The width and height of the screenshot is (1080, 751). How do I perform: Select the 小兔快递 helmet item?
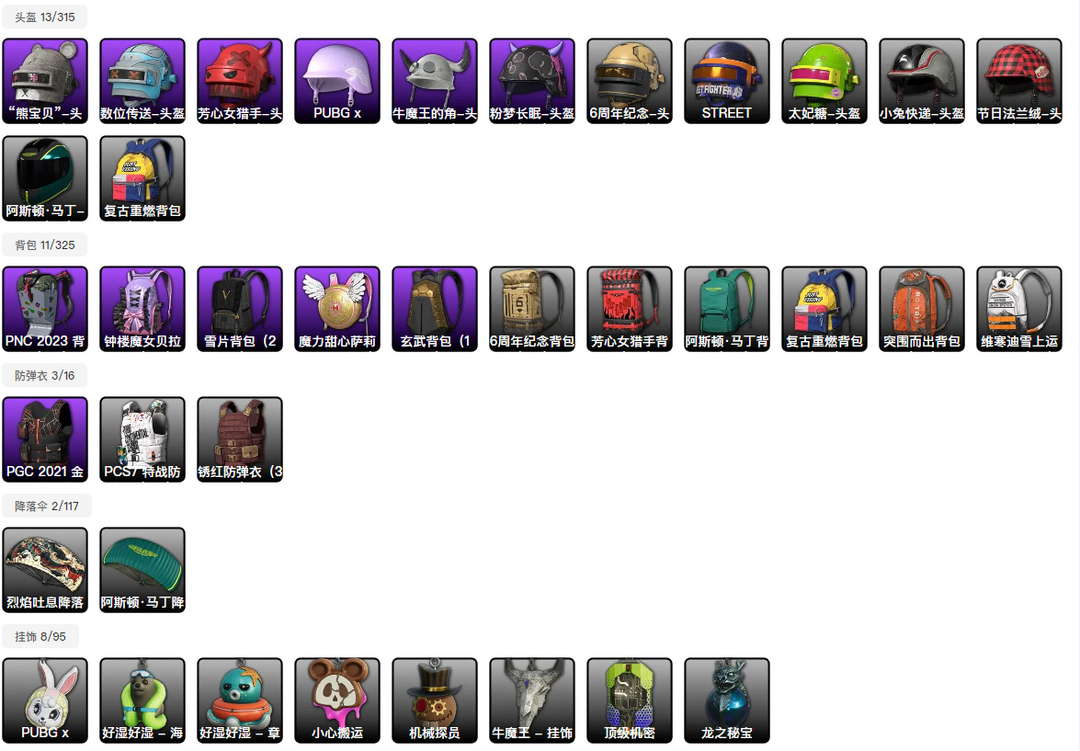click(x=922, y=81)
